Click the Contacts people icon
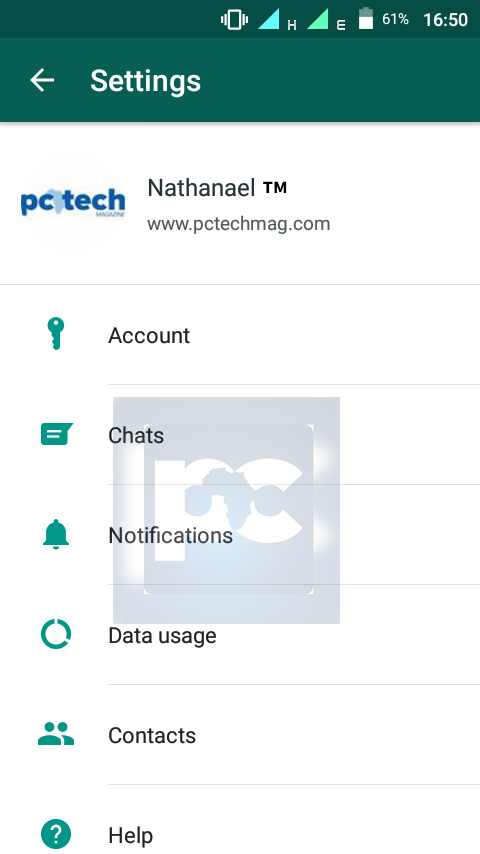Viewport: 480px width, 854px height. 56,734
